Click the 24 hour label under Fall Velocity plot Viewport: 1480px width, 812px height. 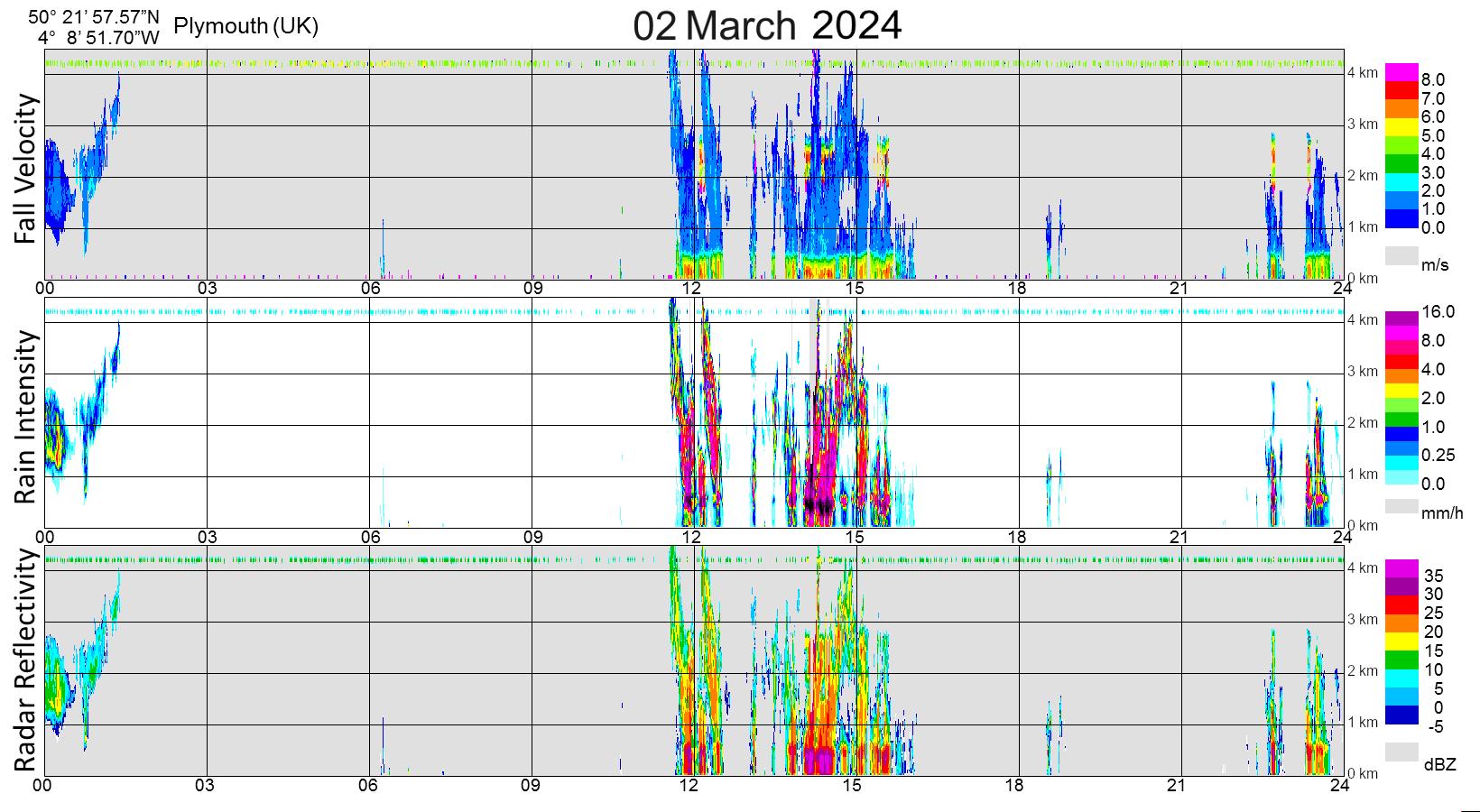(x=1341, y=289)
